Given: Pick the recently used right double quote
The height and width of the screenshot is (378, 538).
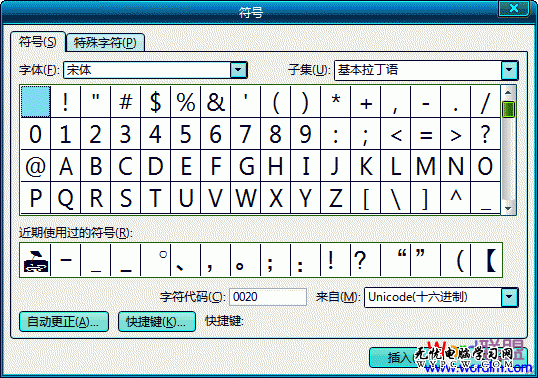Looking at the screenshot, I should pyautogui.click(x=425, y=260).
